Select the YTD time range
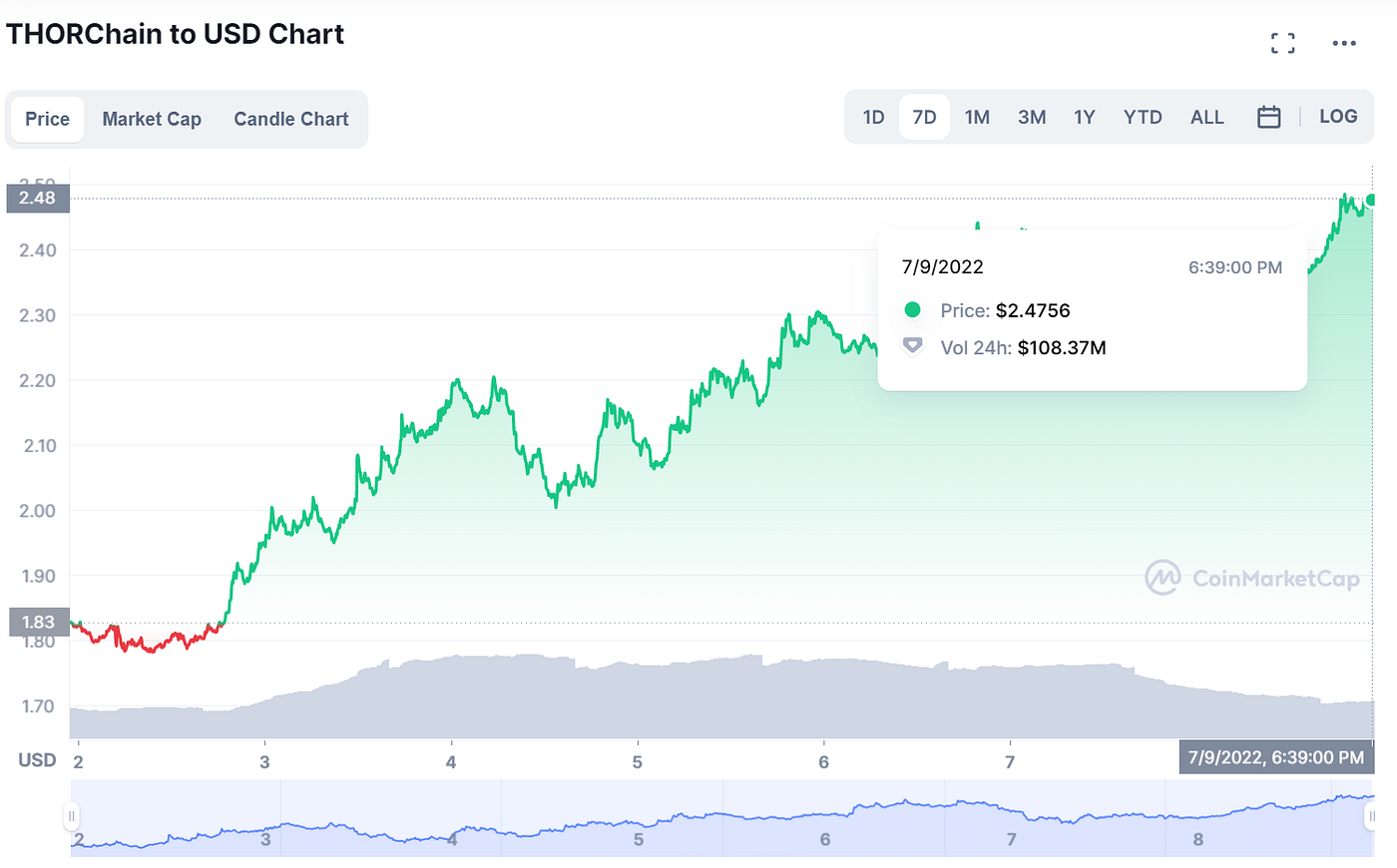The height and width of the screenshot is (868, 1397). pos(1143,117)
